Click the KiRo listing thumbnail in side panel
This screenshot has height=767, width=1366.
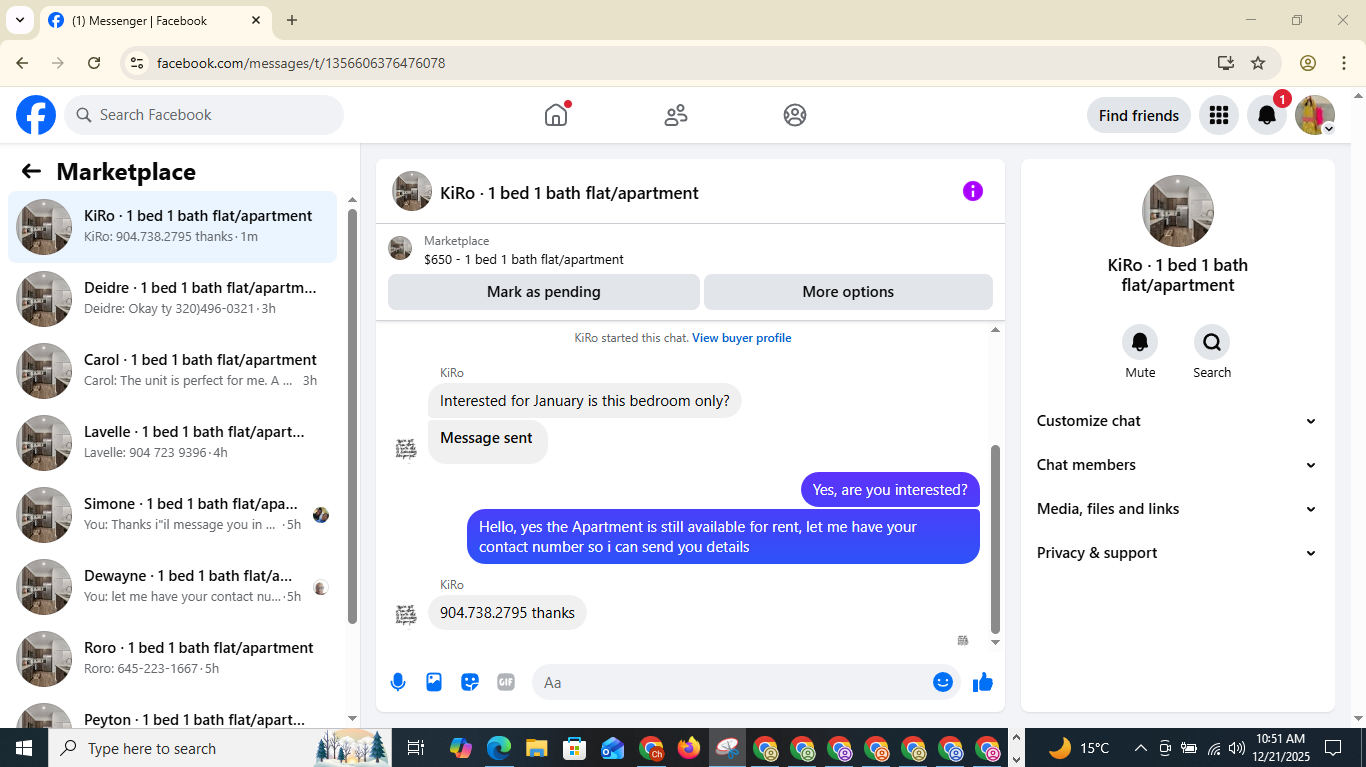click(x=1178, y=211)
